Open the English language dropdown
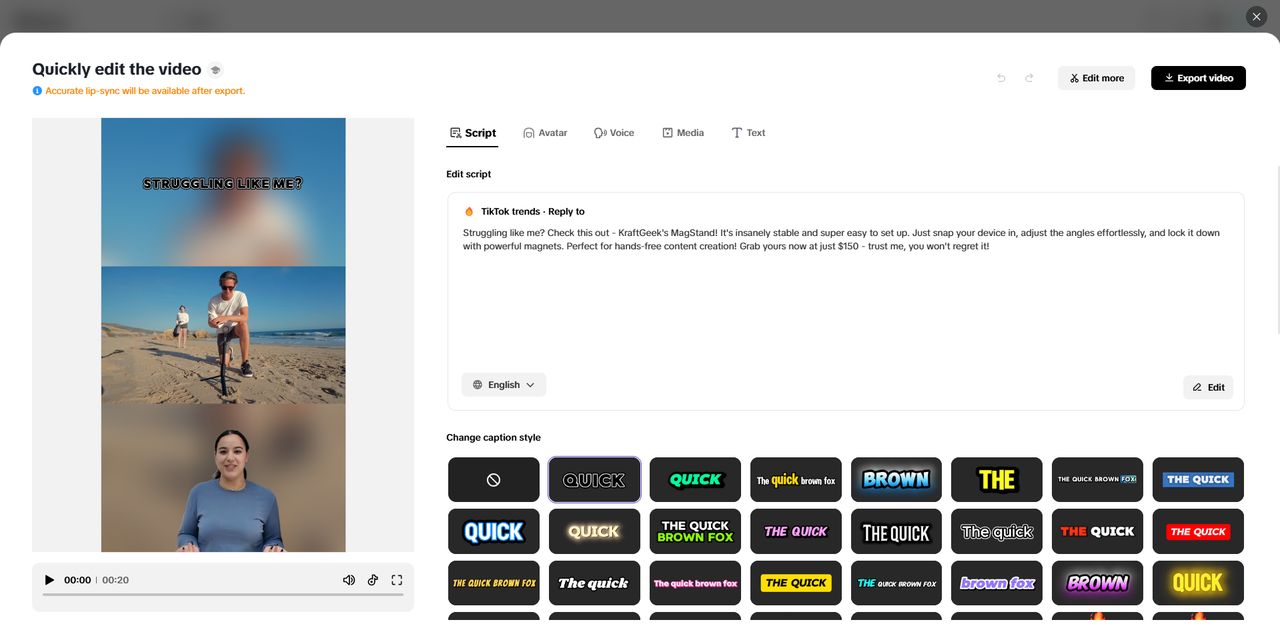Viewport: 1280px width, 628px height. coord(503,384)
